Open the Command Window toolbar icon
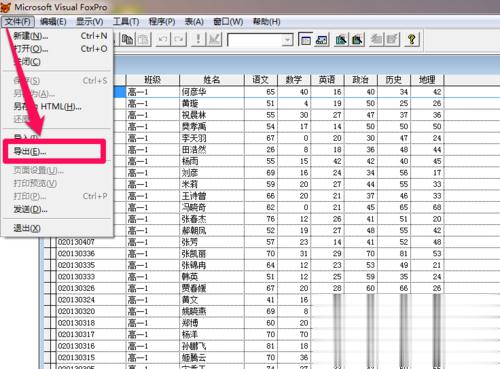The width and height of the screenshot is (500, 369). pos(305,40)
